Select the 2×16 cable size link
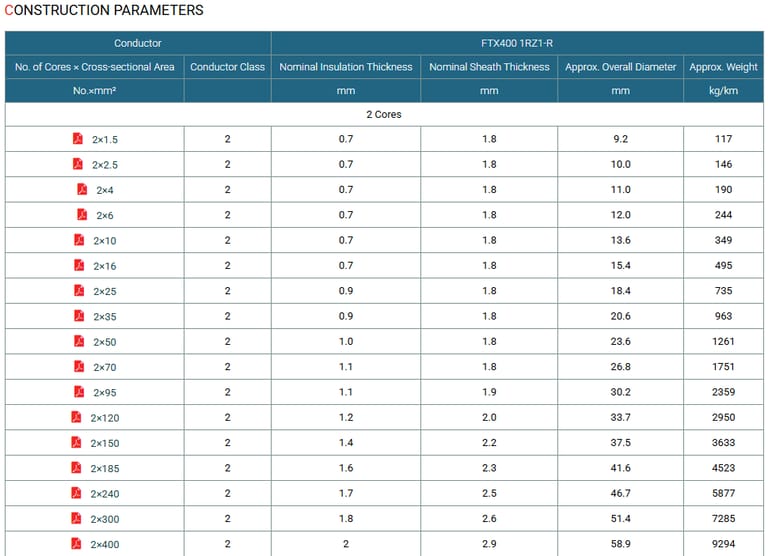Image resolution: width=768 pixels, height=556 pixels. (x=105, y=266)
